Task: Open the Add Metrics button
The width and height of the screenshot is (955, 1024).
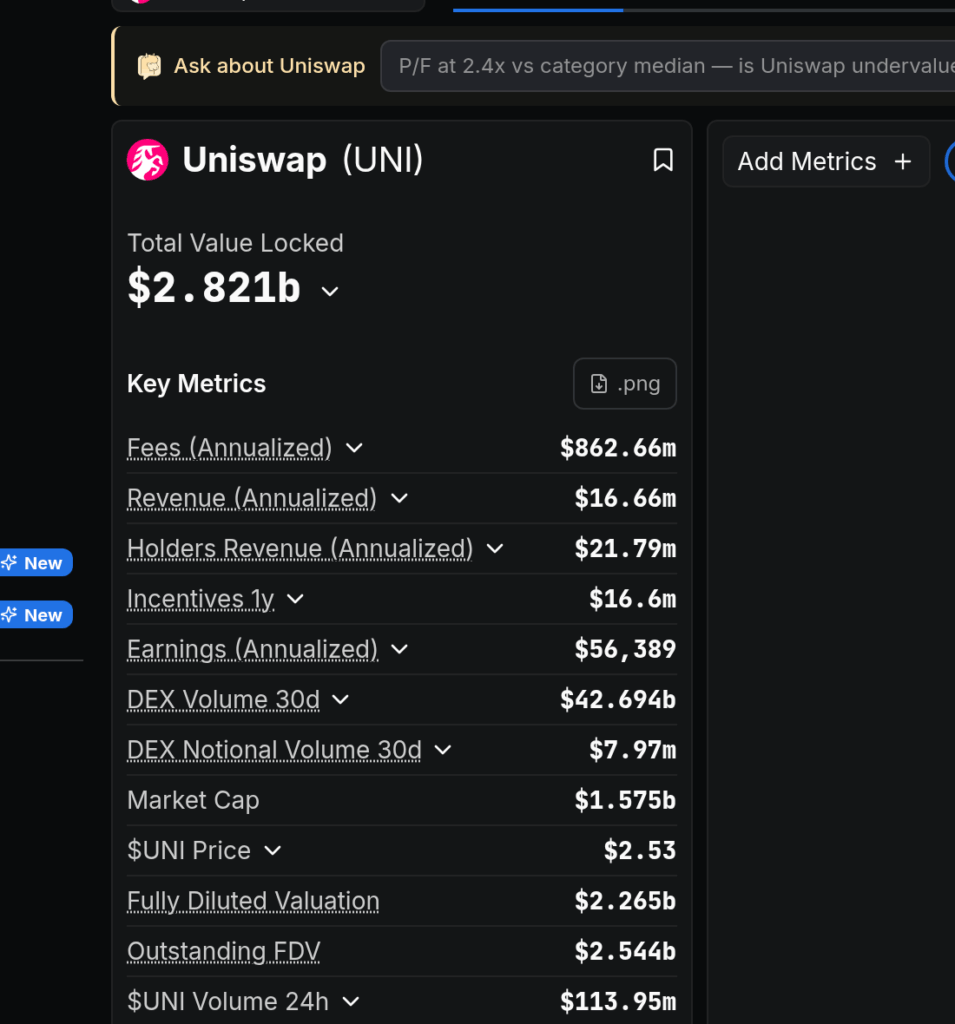Action: pyautogui.click(x=826, y=161)
